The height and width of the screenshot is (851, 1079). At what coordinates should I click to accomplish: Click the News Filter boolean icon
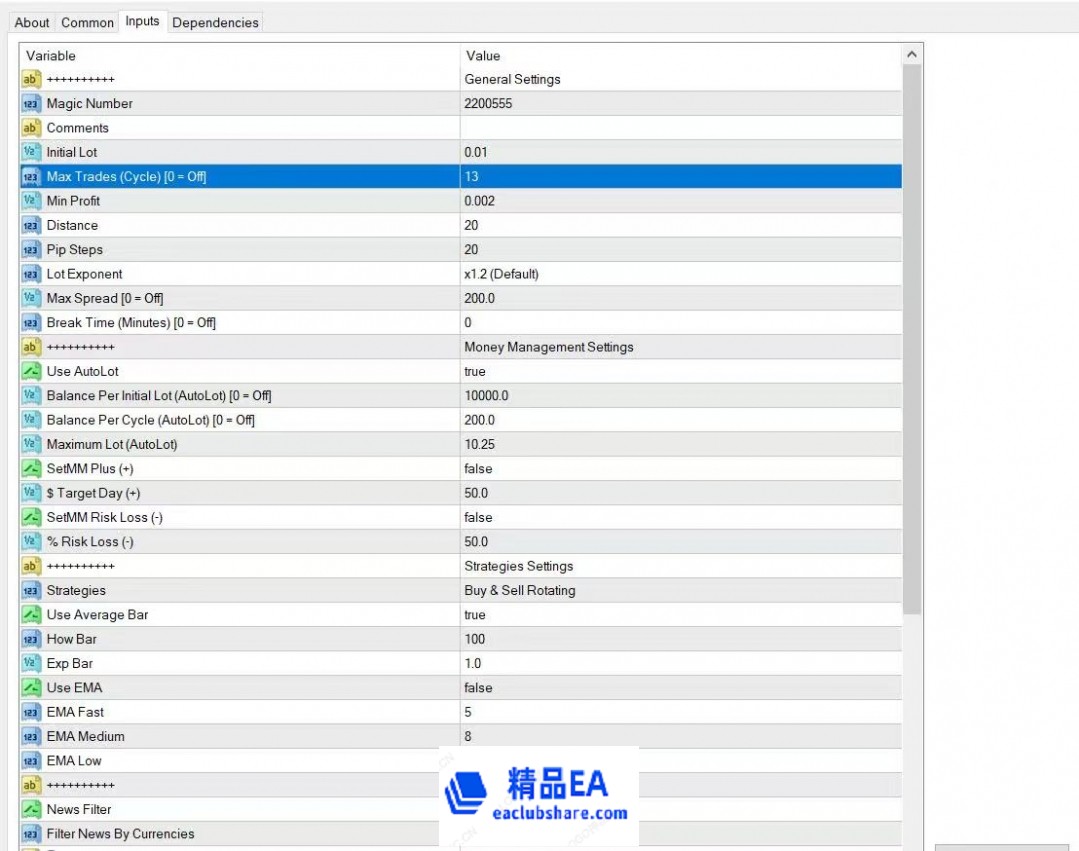30,809
